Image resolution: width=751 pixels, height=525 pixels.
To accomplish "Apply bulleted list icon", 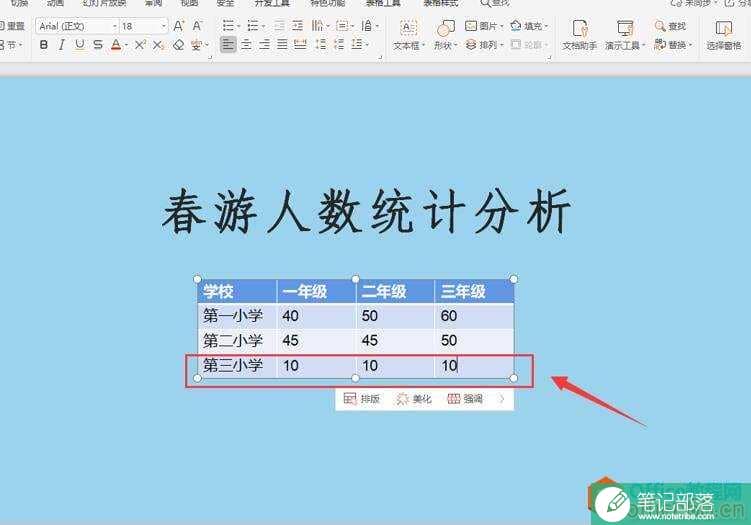I will tap(228, 26).
